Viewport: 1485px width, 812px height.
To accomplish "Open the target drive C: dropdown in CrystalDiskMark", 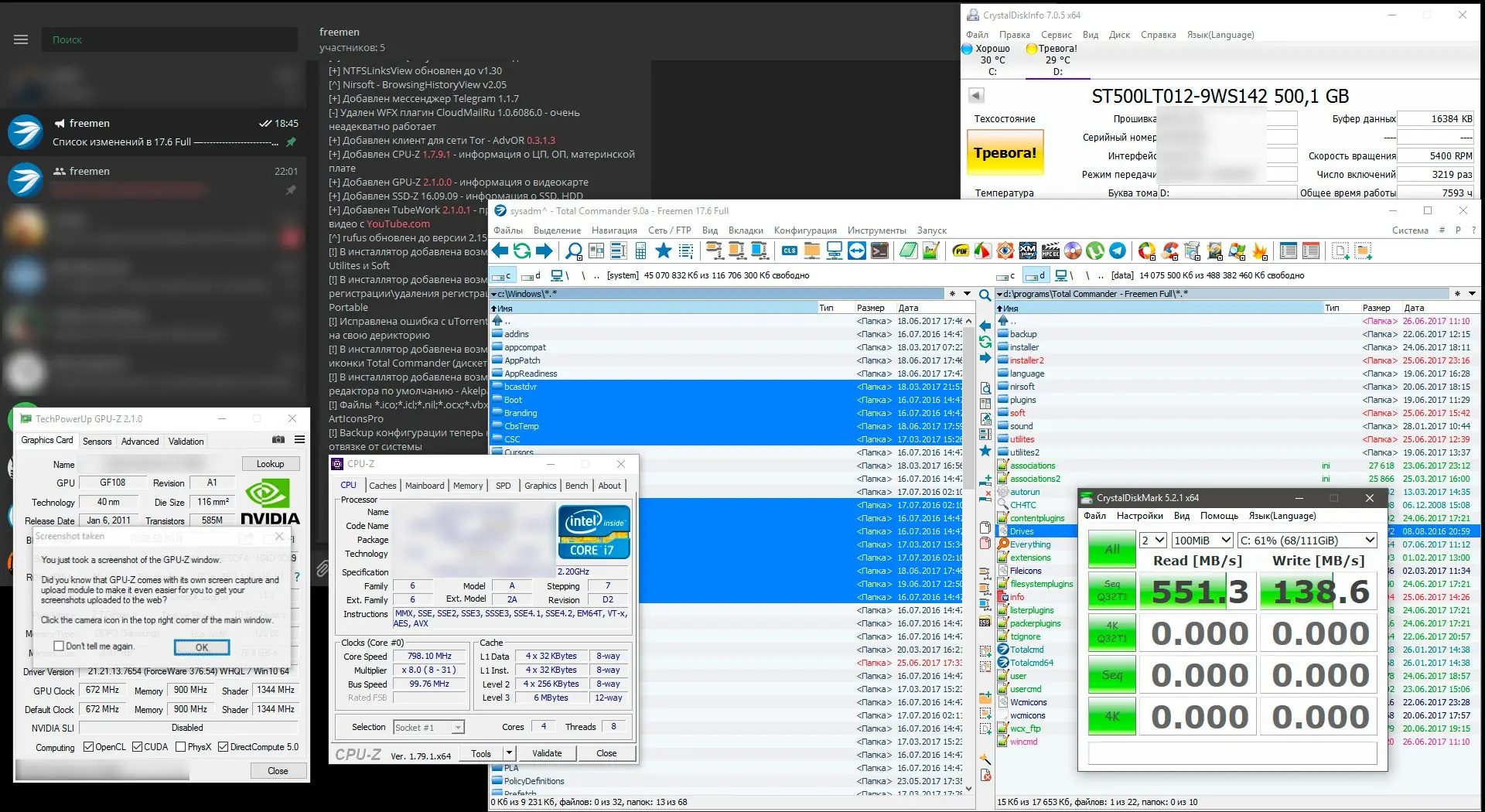I will 1307,540.
